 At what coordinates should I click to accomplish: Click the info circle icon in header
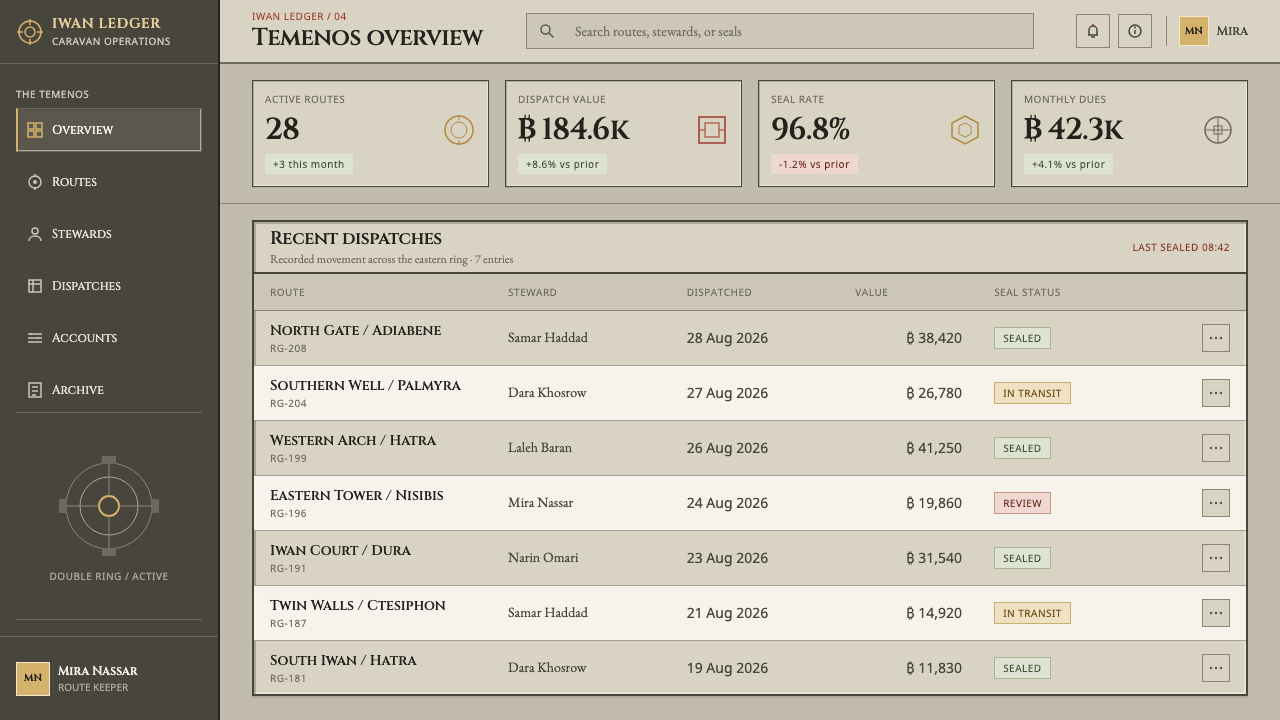click(1135, 31)
